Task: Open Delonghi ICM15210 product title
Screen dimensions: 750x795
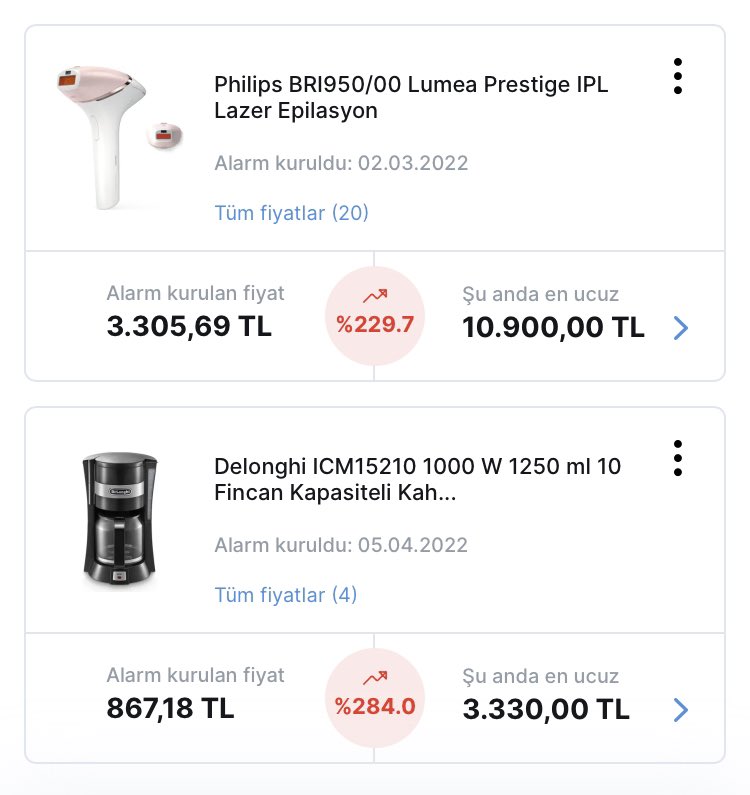Action: (417, 479)
